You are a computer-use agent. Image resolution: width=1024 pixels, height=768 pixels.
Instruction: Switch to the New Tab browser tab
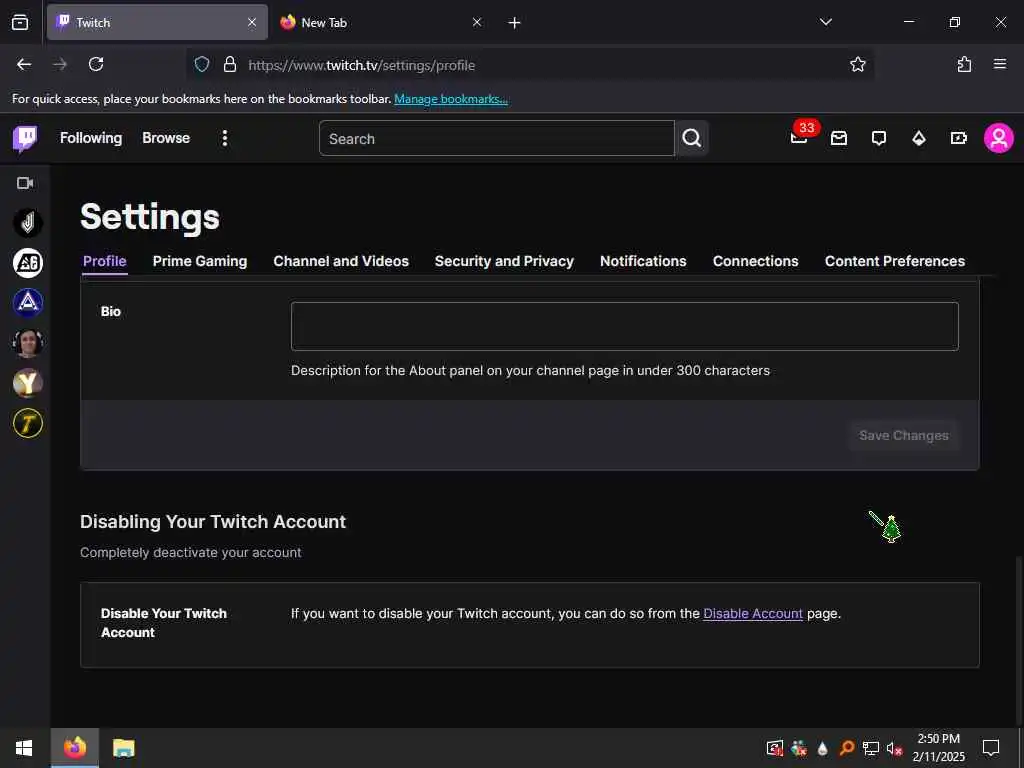(x=381, y=22)
